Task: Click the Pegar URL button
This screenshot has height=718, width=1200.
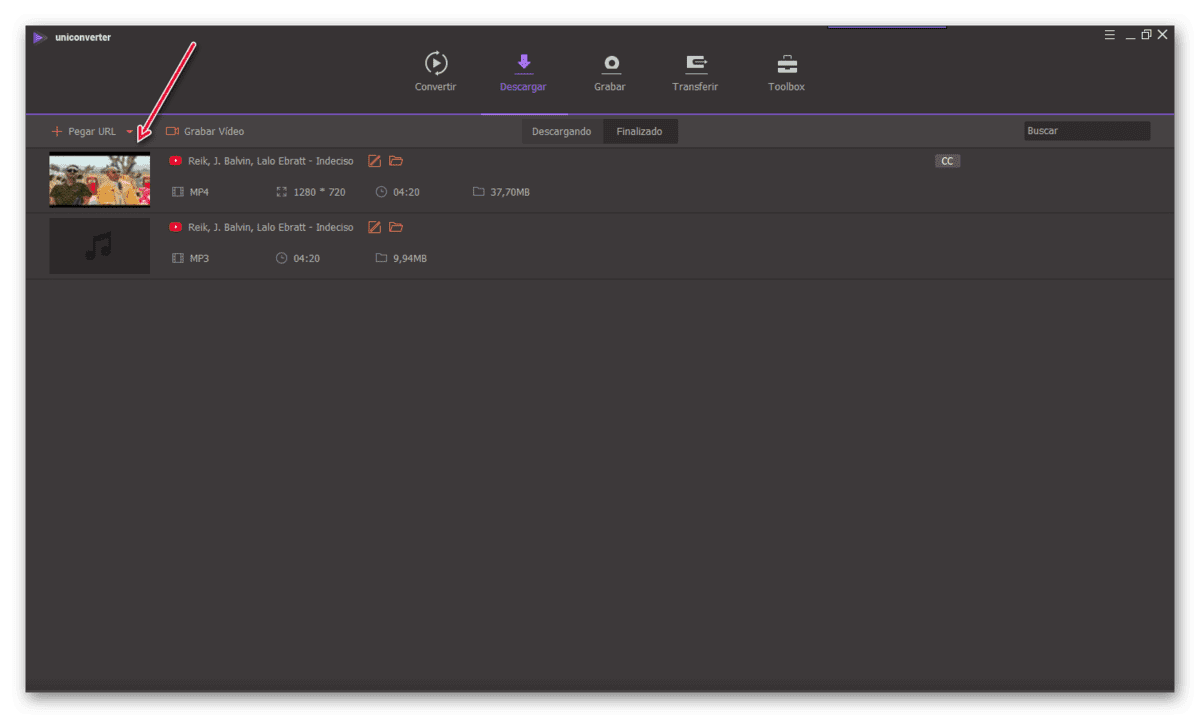Action: click(84, 131)
